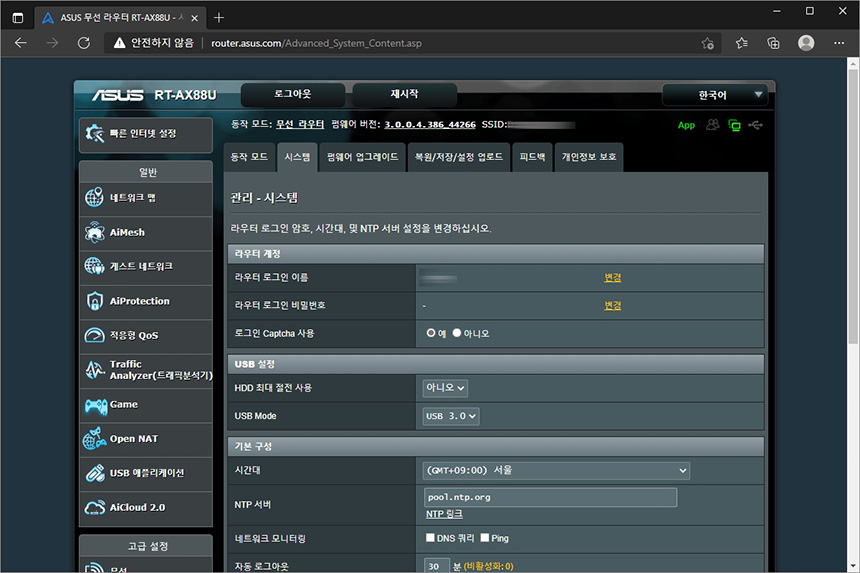This screenshot has width=860, height=573.
Task: Open the browser settings ellipsis menu
Action: 839,43
